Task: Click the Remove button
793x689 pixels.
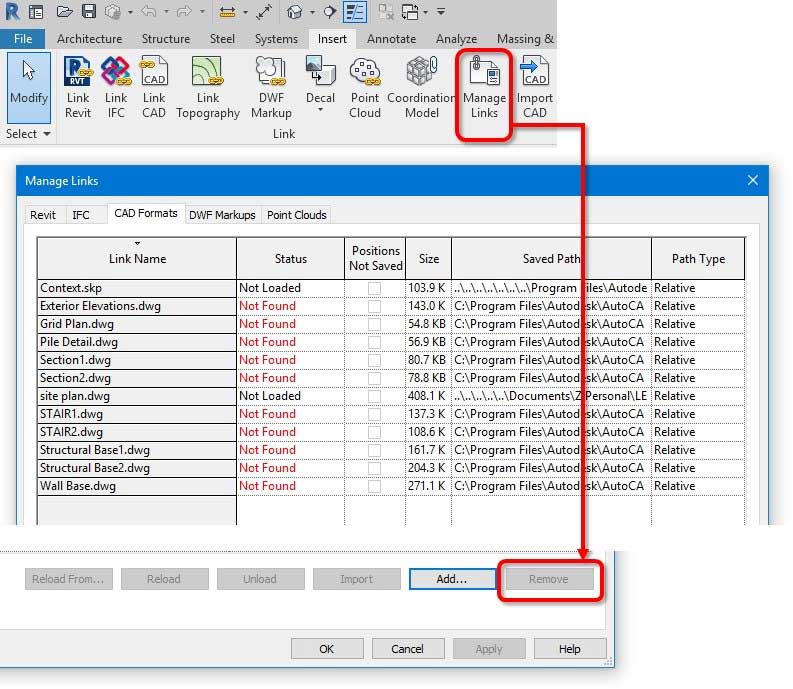Action: tap(548, 579)
